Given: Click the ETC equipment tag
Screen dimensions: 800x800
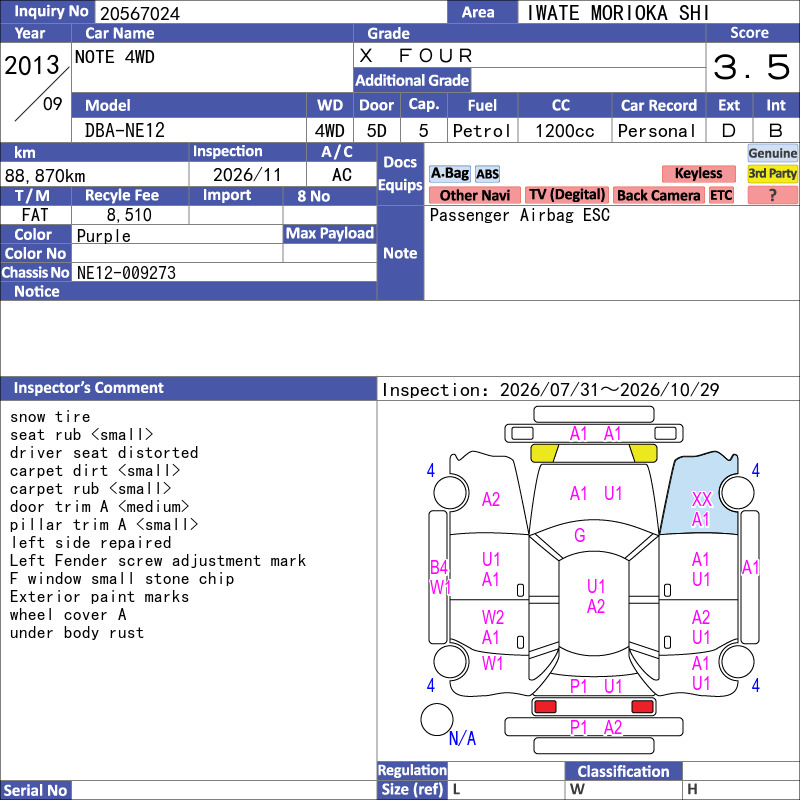Looking at the screenshot, I should (721, 195).
